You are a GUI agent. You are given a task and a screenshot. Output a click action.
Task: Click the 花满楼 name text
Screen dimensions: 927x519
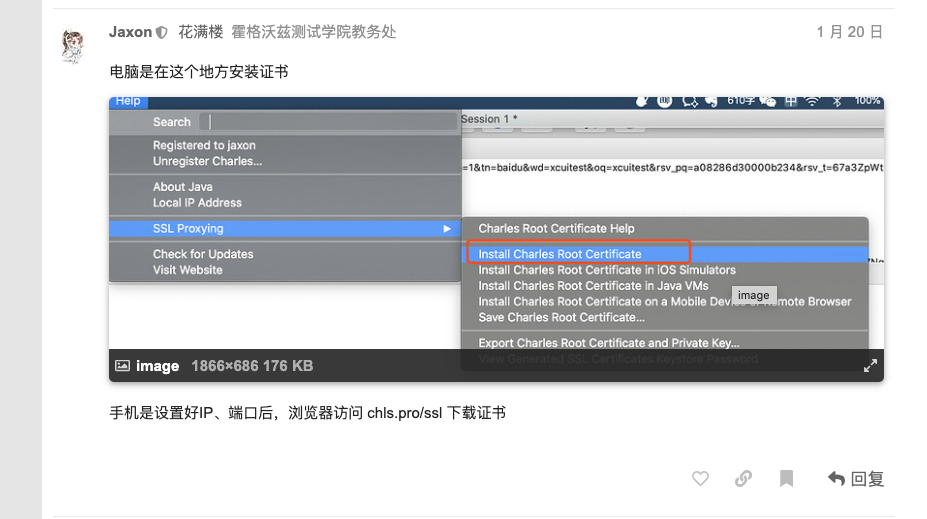(200, 32)
